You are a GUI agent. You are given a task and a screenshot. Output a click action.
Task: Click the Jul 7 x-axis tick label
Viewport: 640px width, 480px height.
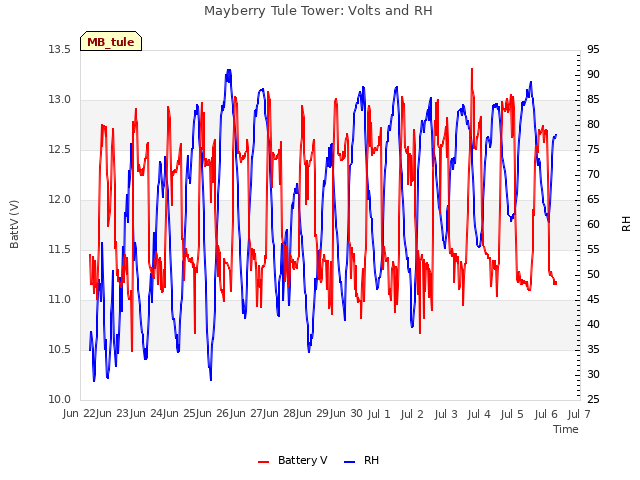[x=579, y=414]
